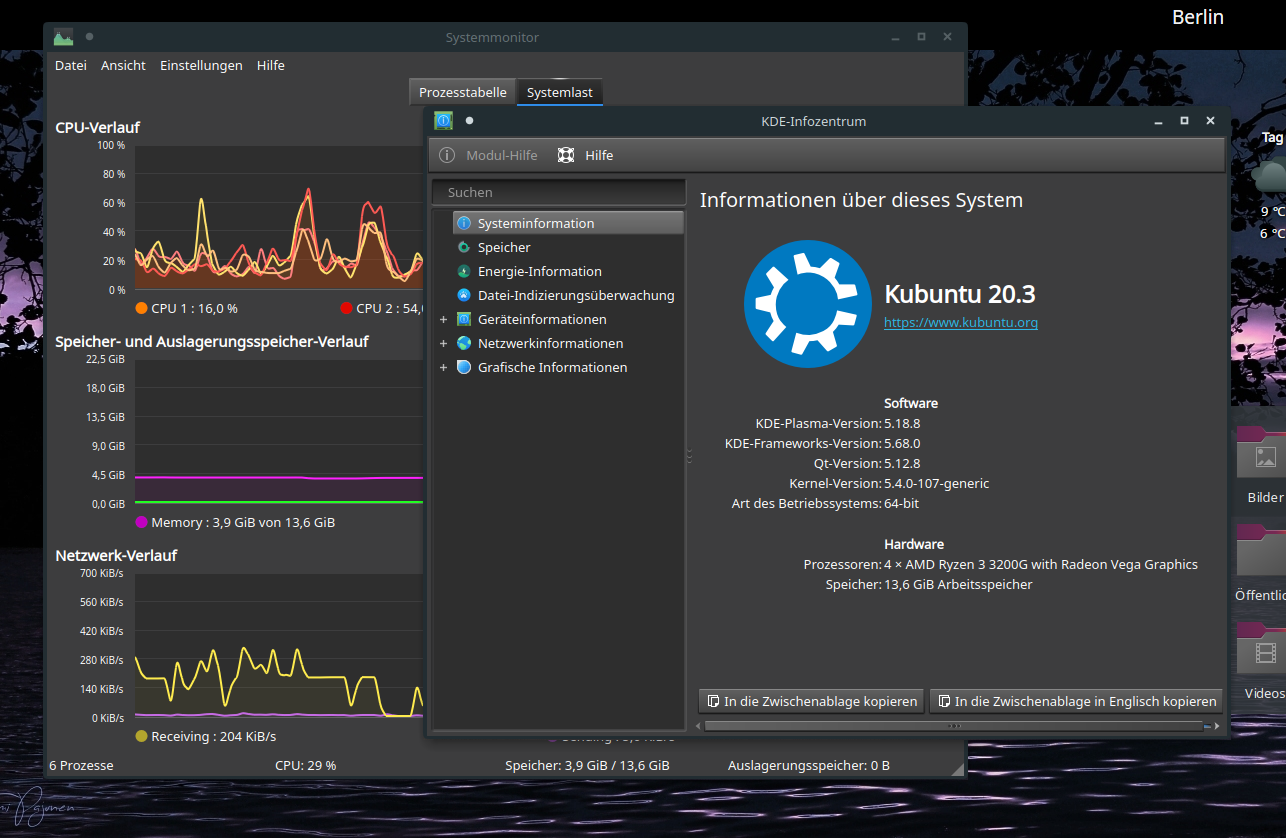Open the Datei menu in Systemmonitor
The image size is (1286, 838).
tap(71, 65)
